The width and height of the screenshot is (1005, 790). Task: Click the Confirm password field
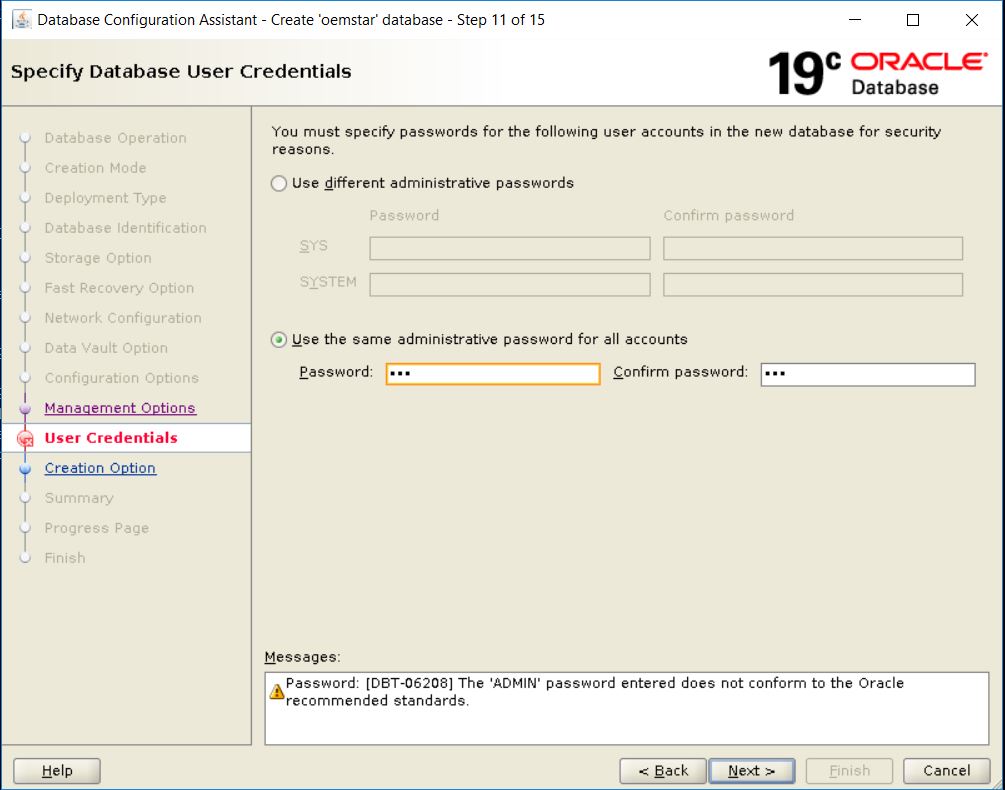click(x=867, y=374)
